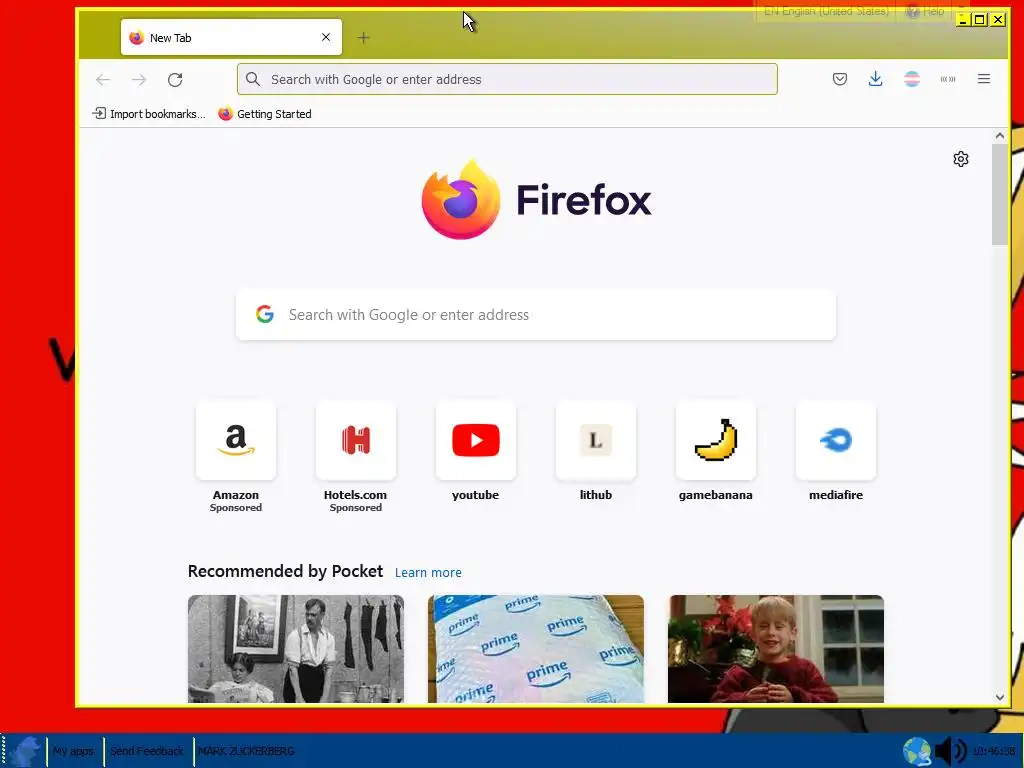Open new tab personalize gear settings
The image size is (1024, 768).
(961, 159)
